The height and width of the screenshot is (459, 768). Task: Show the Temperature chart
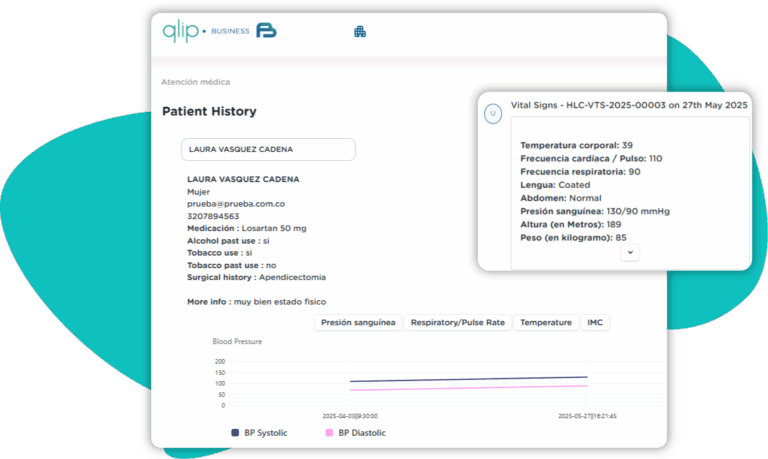545,322
